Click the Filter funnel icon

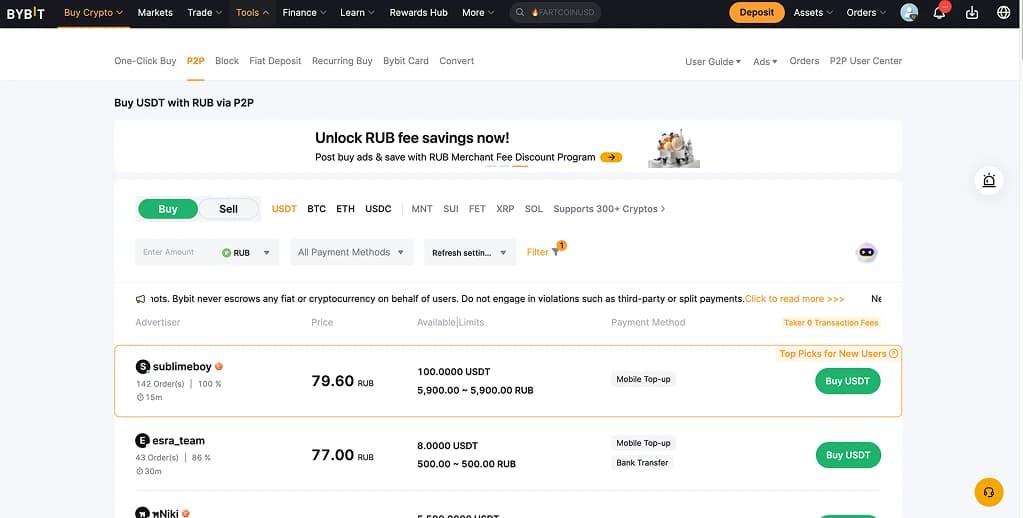(555, 252)
